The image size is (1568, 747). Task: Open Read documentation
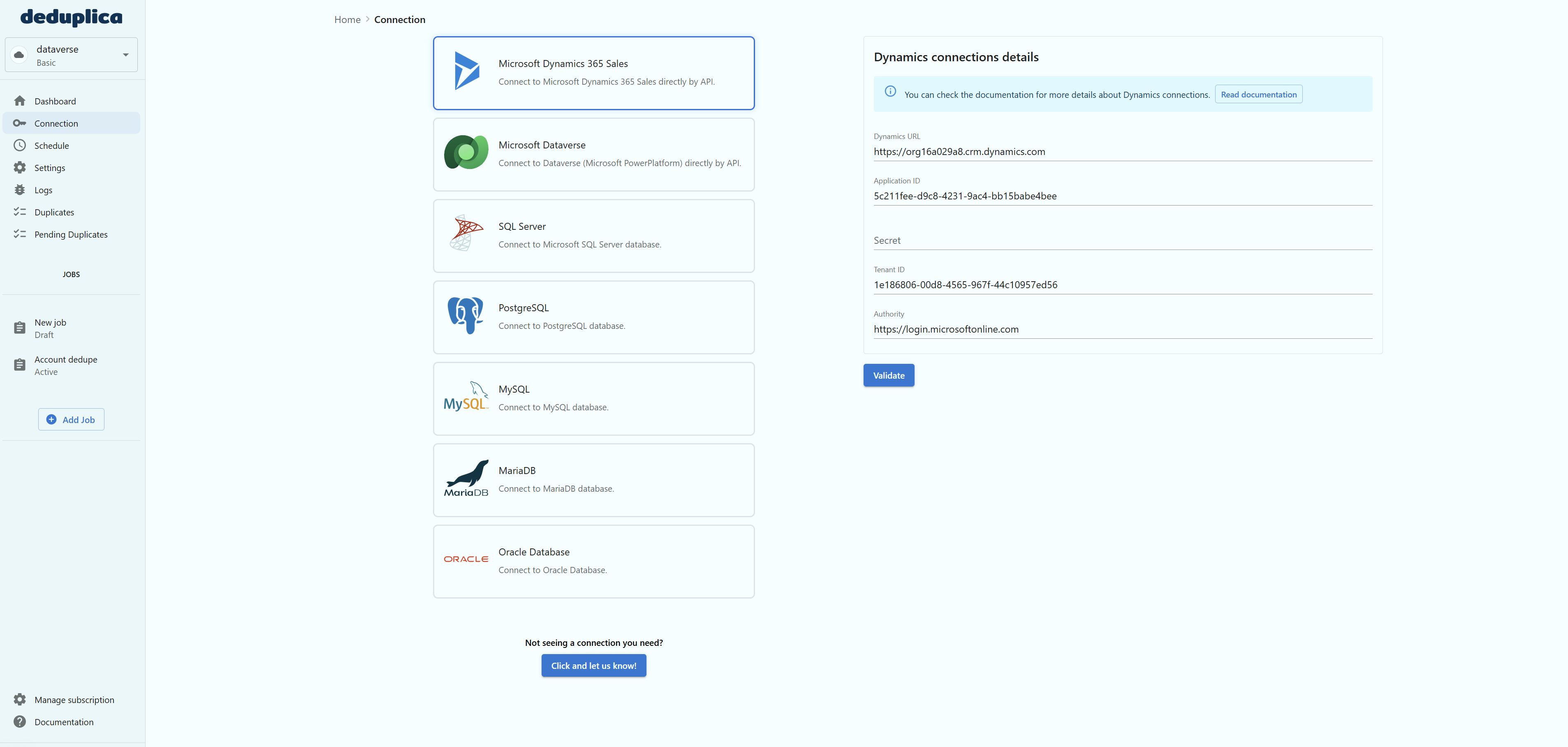click(x=1258, y=94)
